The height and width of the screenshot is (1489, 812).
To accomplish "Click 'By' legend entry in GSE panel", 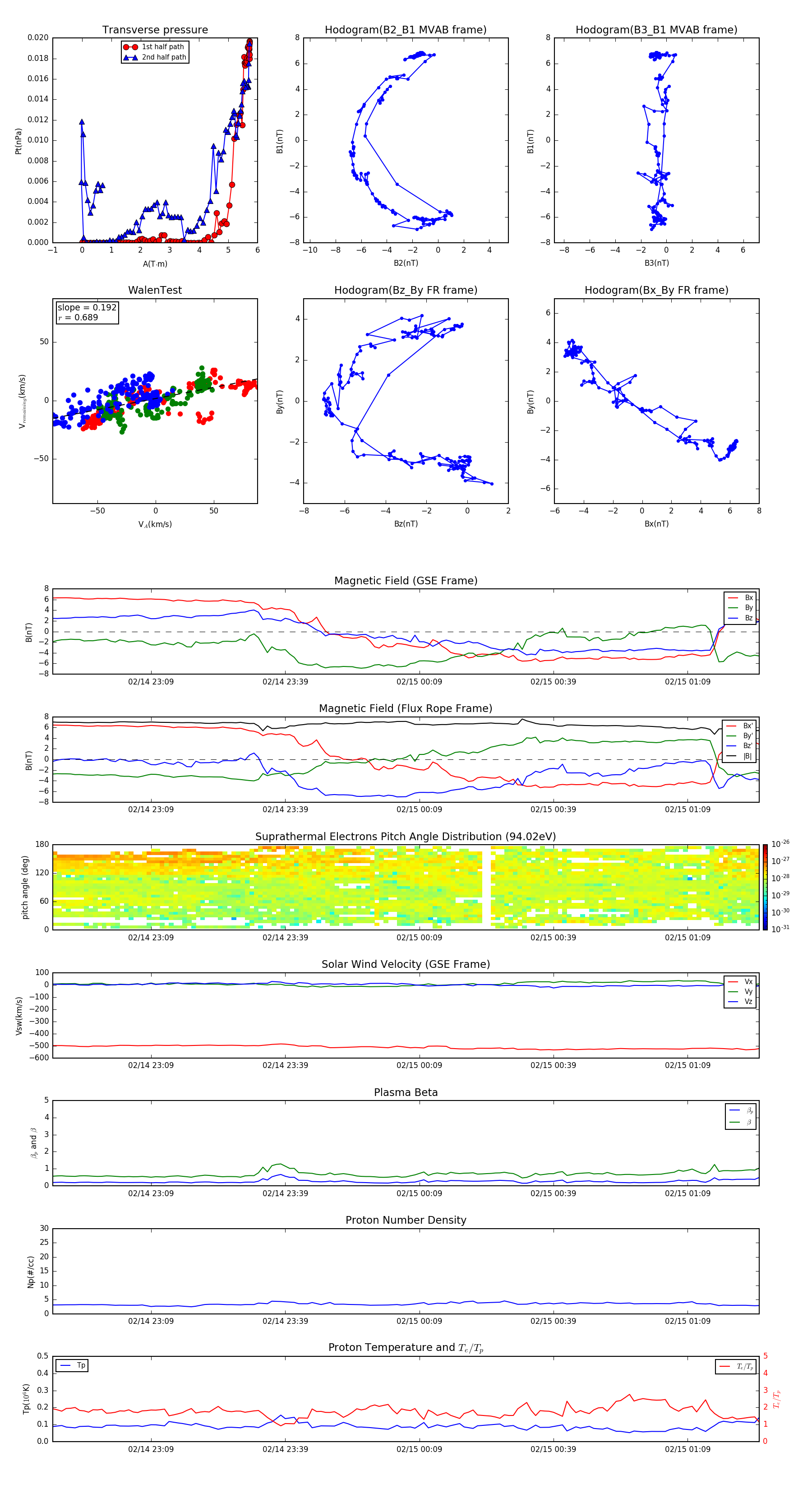I will coord(740,607).
